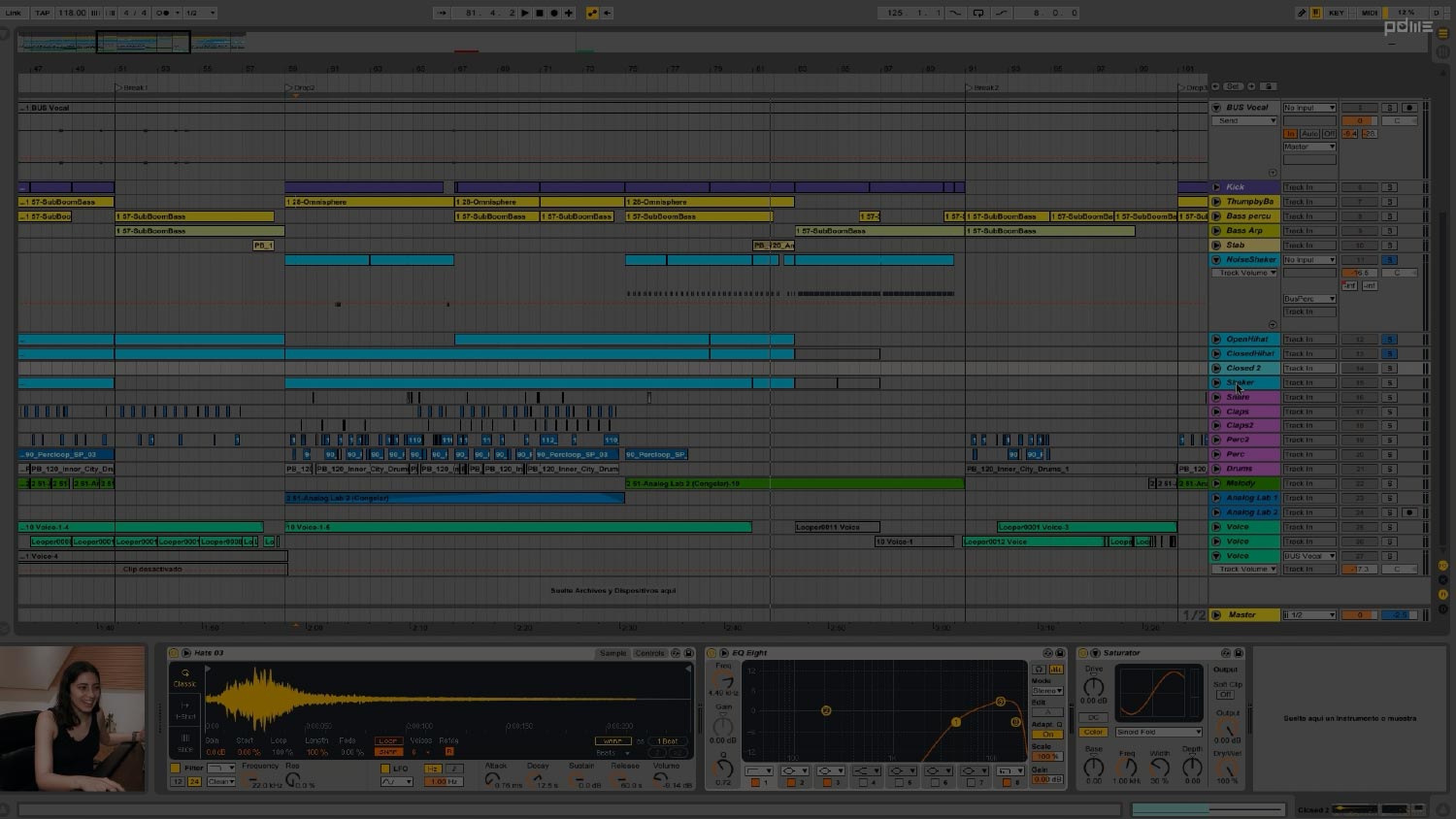
Task: Set BUS Vocal monitor to In
Action: (x=1291, y=134)
